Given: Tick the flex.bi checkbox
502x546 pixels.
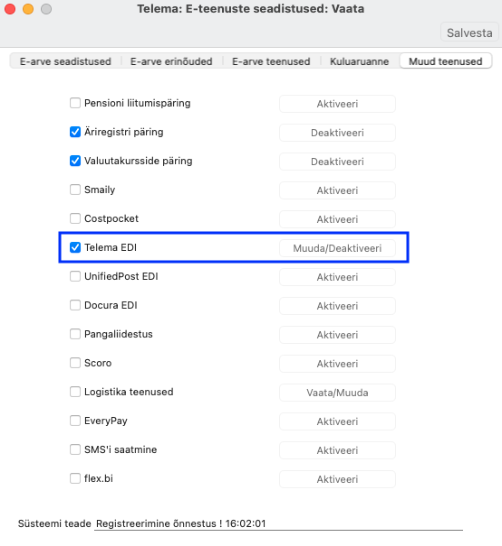Looking at the screenshot, I should 75,478.
